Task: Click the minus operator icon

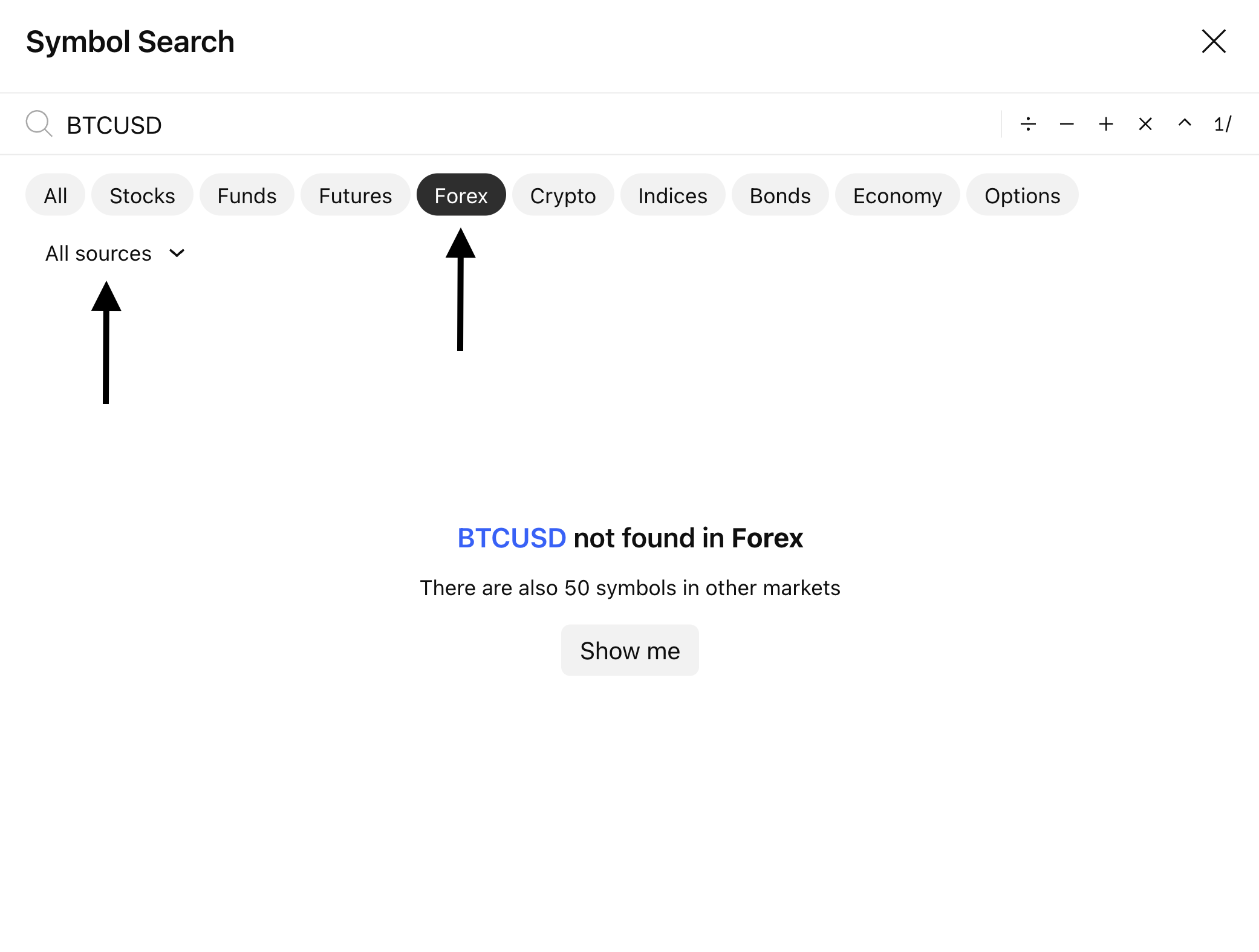Action: [1067, 124]
